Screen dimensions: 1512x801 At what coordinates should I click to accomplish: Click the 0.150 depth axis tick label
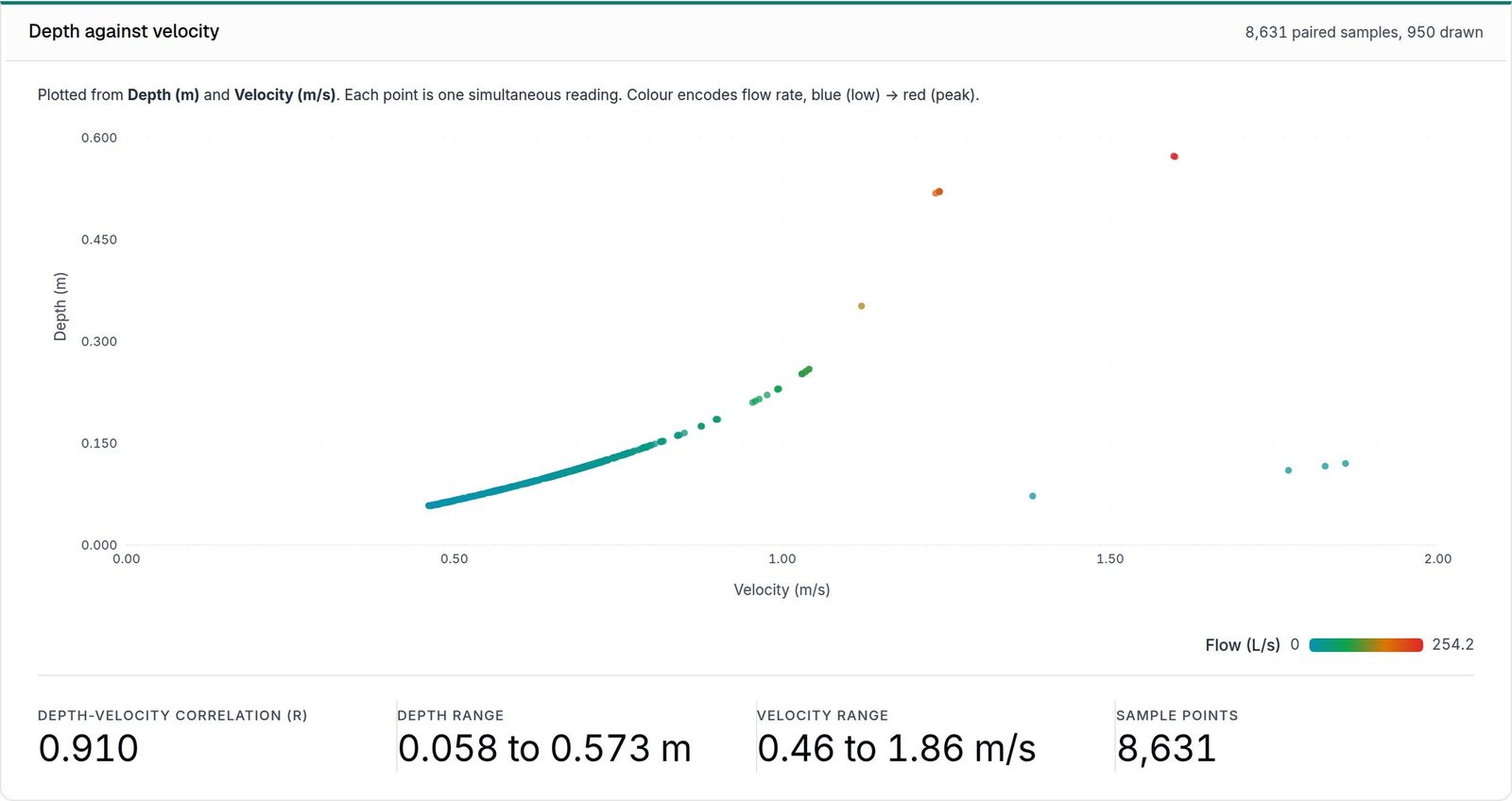(x=99, y=443)
